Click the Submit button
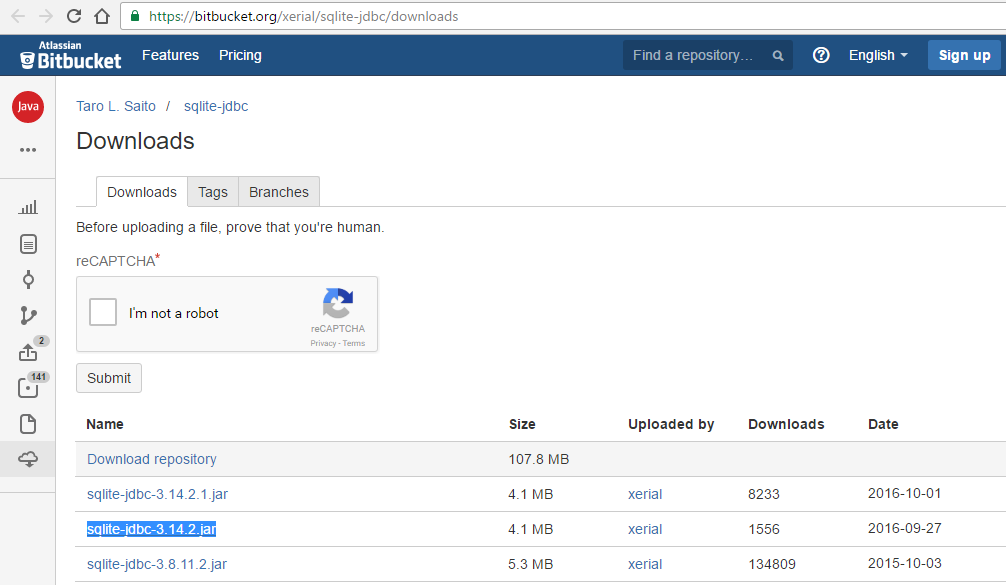The height and width of the screenshot is (585, 1006). click(109, 378)
